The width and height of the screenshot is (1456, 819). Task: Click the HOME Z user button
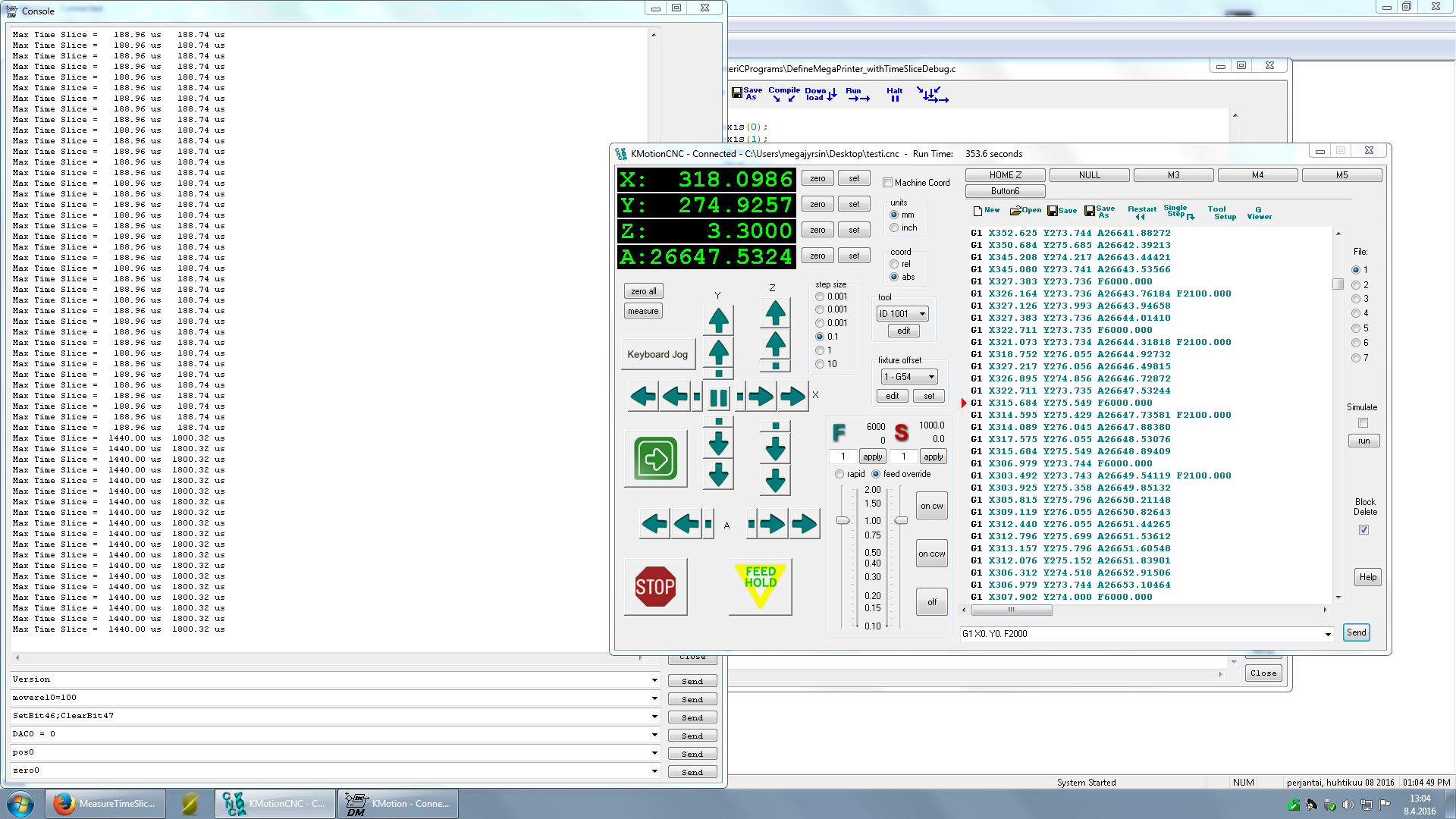[1005, 175]
